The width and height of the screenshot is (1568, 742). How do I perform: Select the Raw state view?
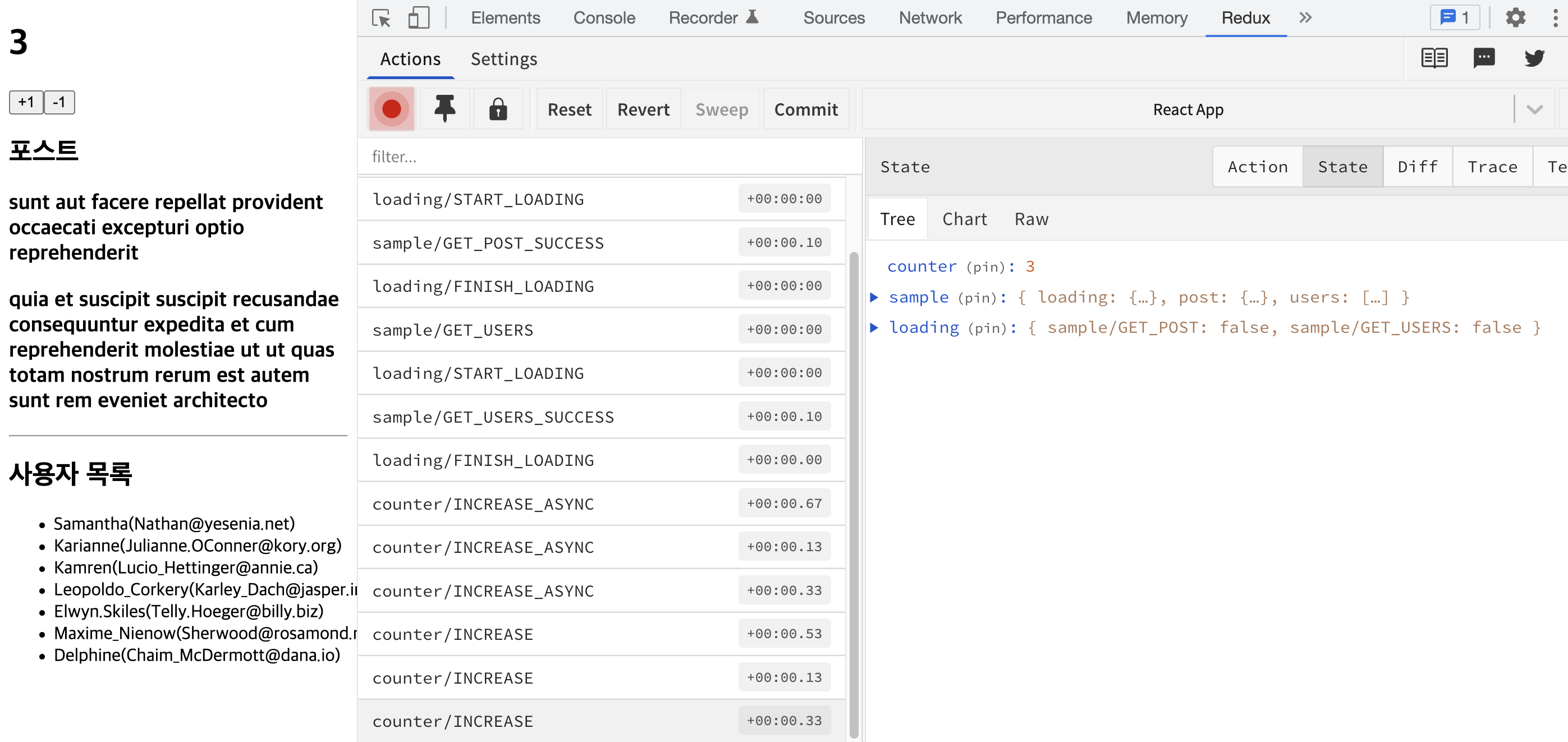pyautogui.click(x=1031, y=218)
